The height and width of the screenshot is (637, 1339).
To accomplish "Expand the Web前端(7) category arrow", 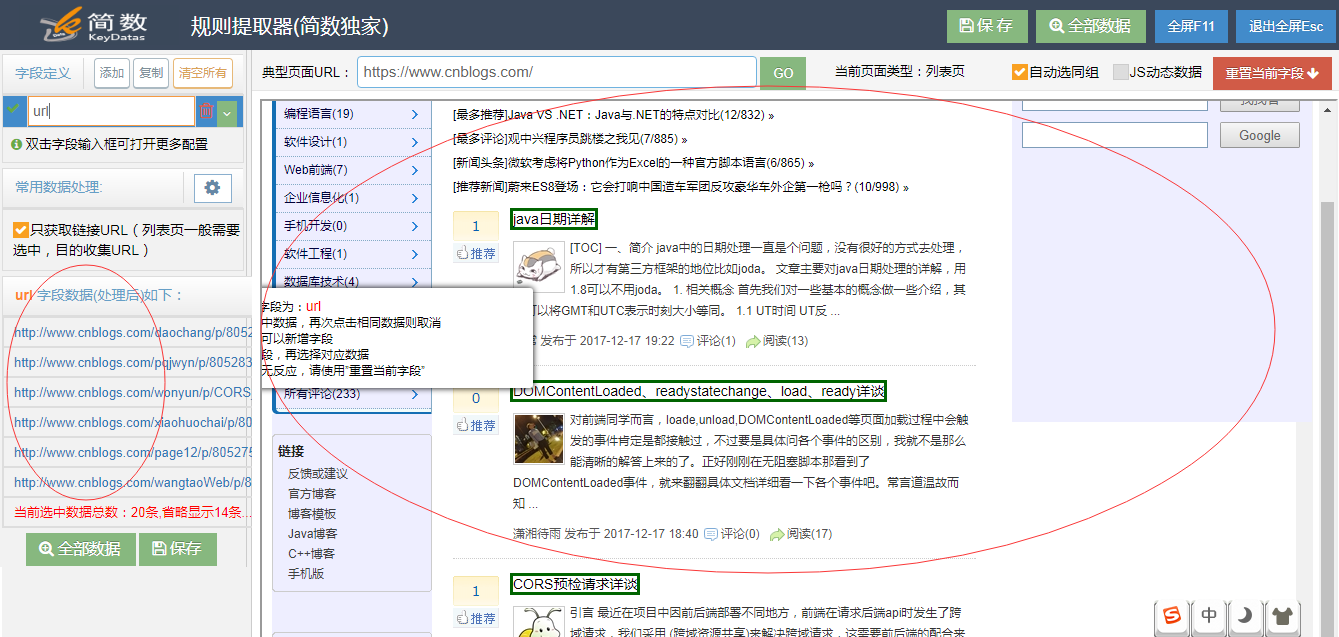I will 414,170.
